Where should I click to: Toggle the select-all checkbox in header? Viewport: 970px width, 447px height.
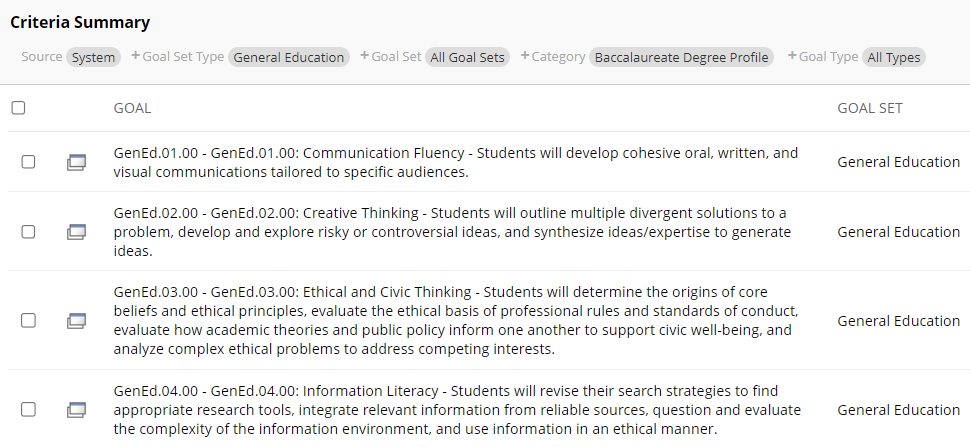coord(19,108)
